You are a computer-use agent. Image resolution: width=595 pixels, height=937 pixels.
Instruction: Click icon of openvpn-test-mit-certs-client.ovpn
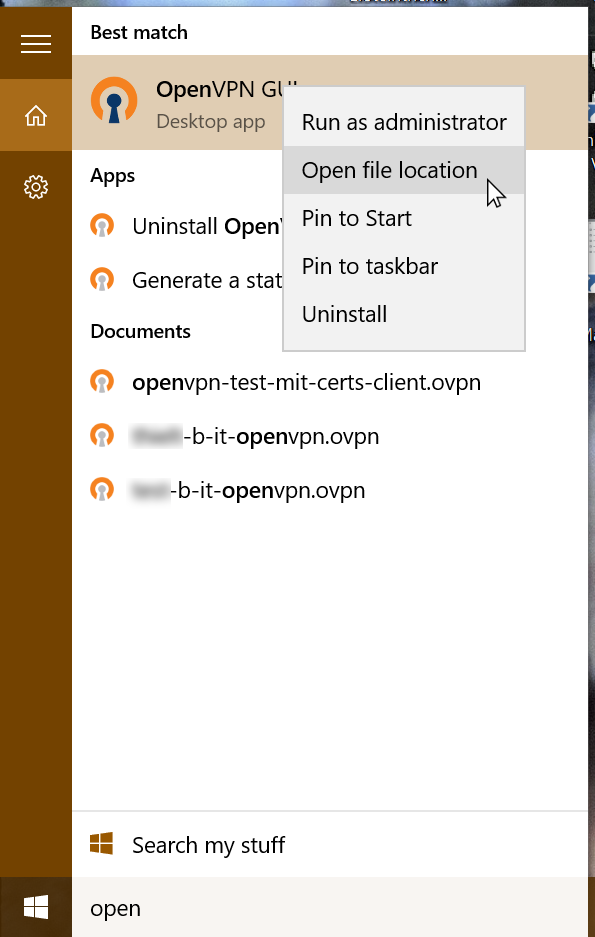point(102,382)
